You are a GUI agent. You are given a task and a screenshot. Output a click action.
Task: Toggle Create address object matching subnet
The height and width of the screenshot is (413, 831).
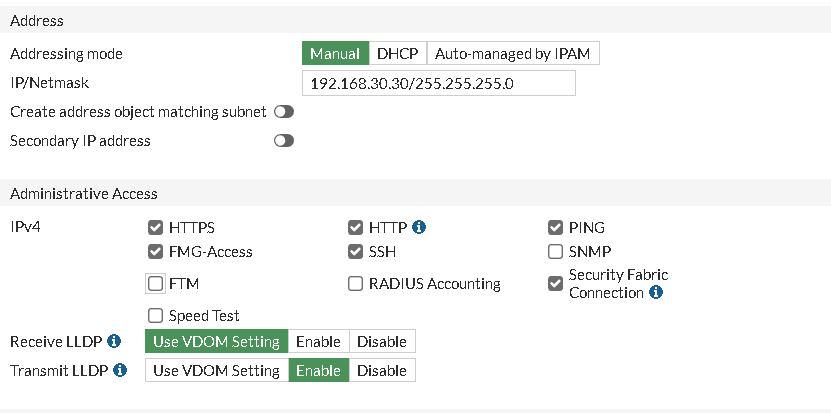pos(284,112)
